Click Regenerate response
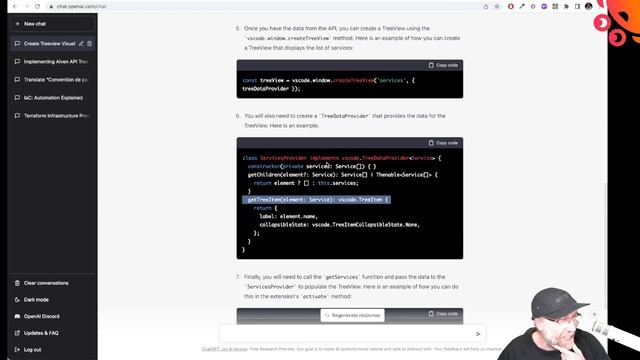 (x=352, y=316)
